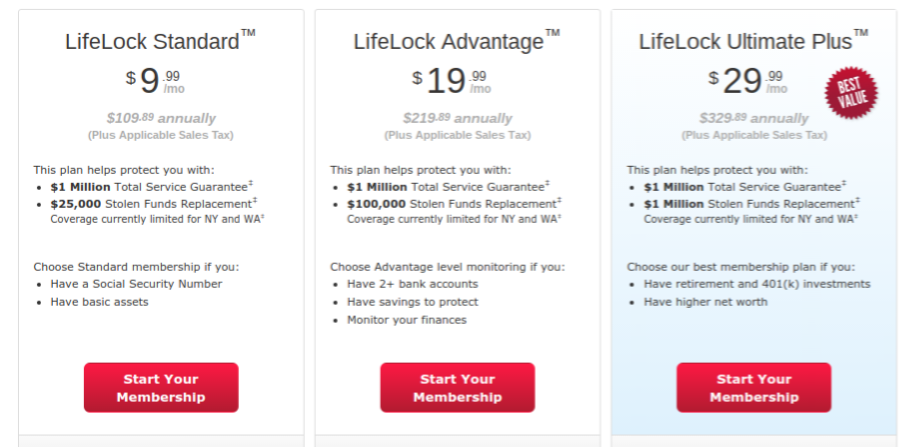Click 'Have retirement and 401(k) investments' bullet
This screenshot has height=447, width=920.
tap(757, 284)
